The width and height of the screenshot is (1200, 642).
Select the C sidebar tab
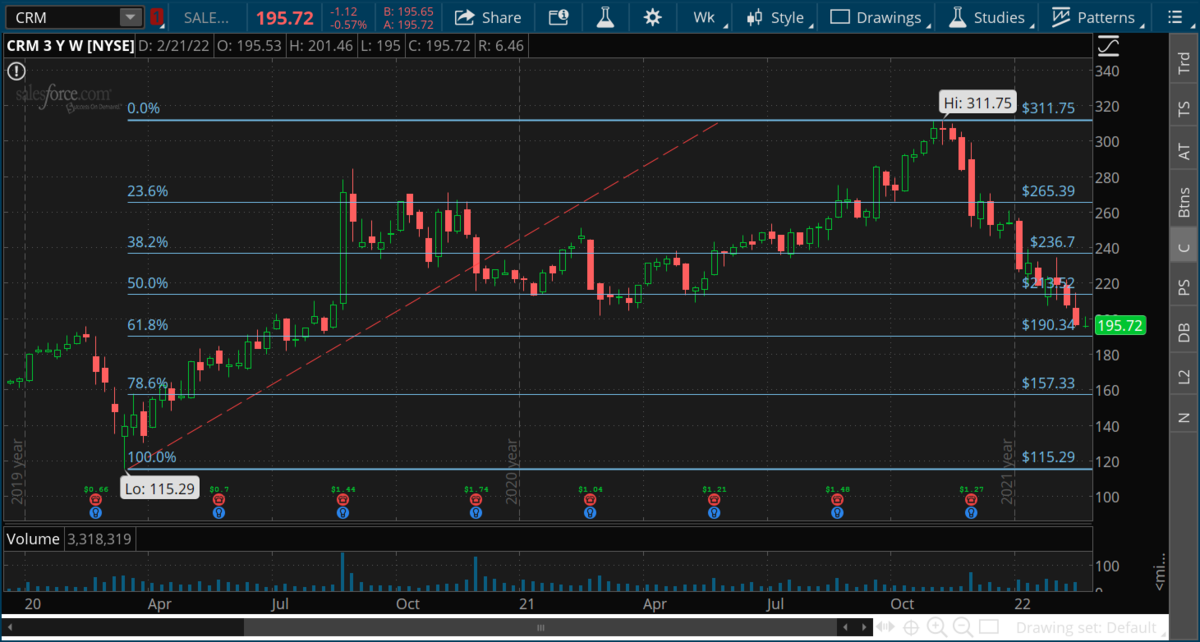[x=1184, y=247]
